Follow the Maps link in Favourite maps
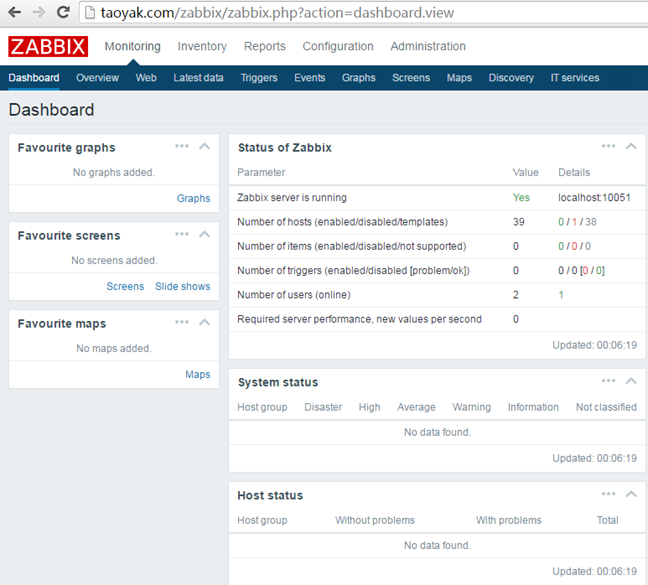 198,375
